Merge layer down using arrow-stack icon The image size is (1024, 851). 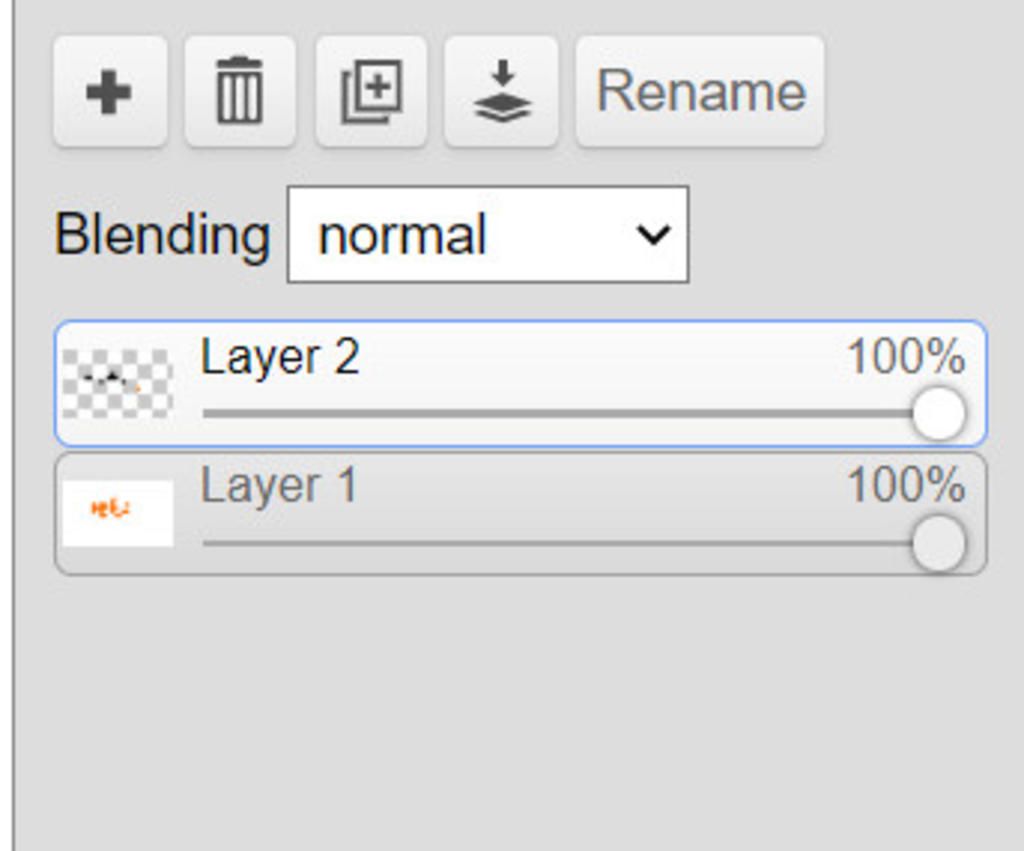tap(501, 91)
